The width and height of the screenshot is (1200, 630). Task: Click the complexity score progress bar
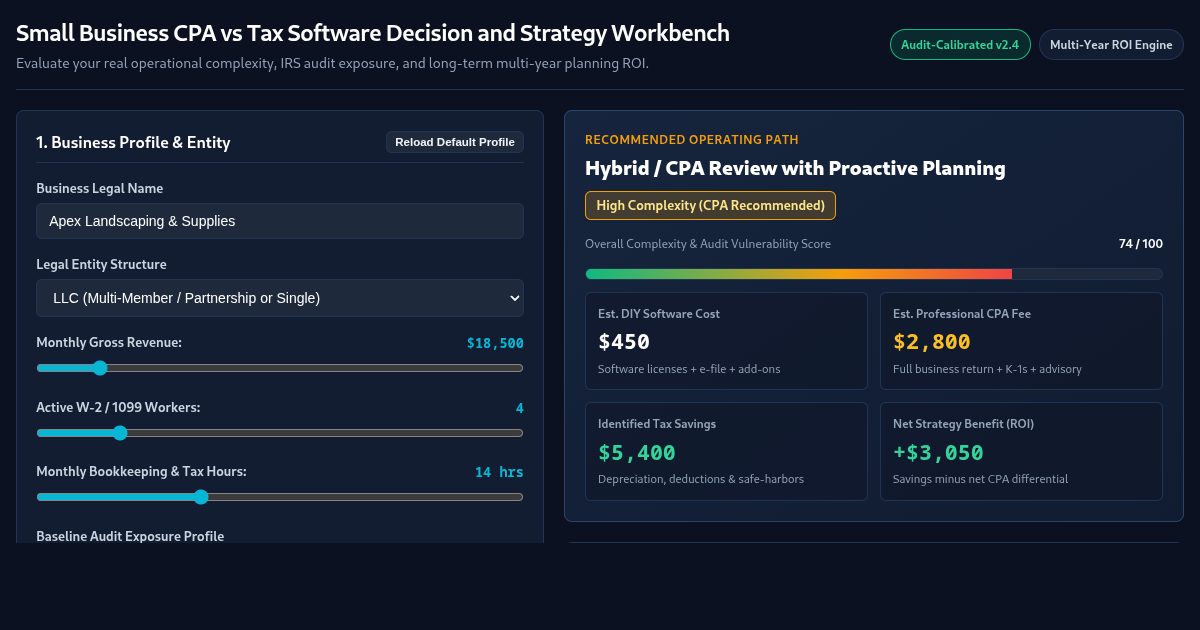pos(874,274)
